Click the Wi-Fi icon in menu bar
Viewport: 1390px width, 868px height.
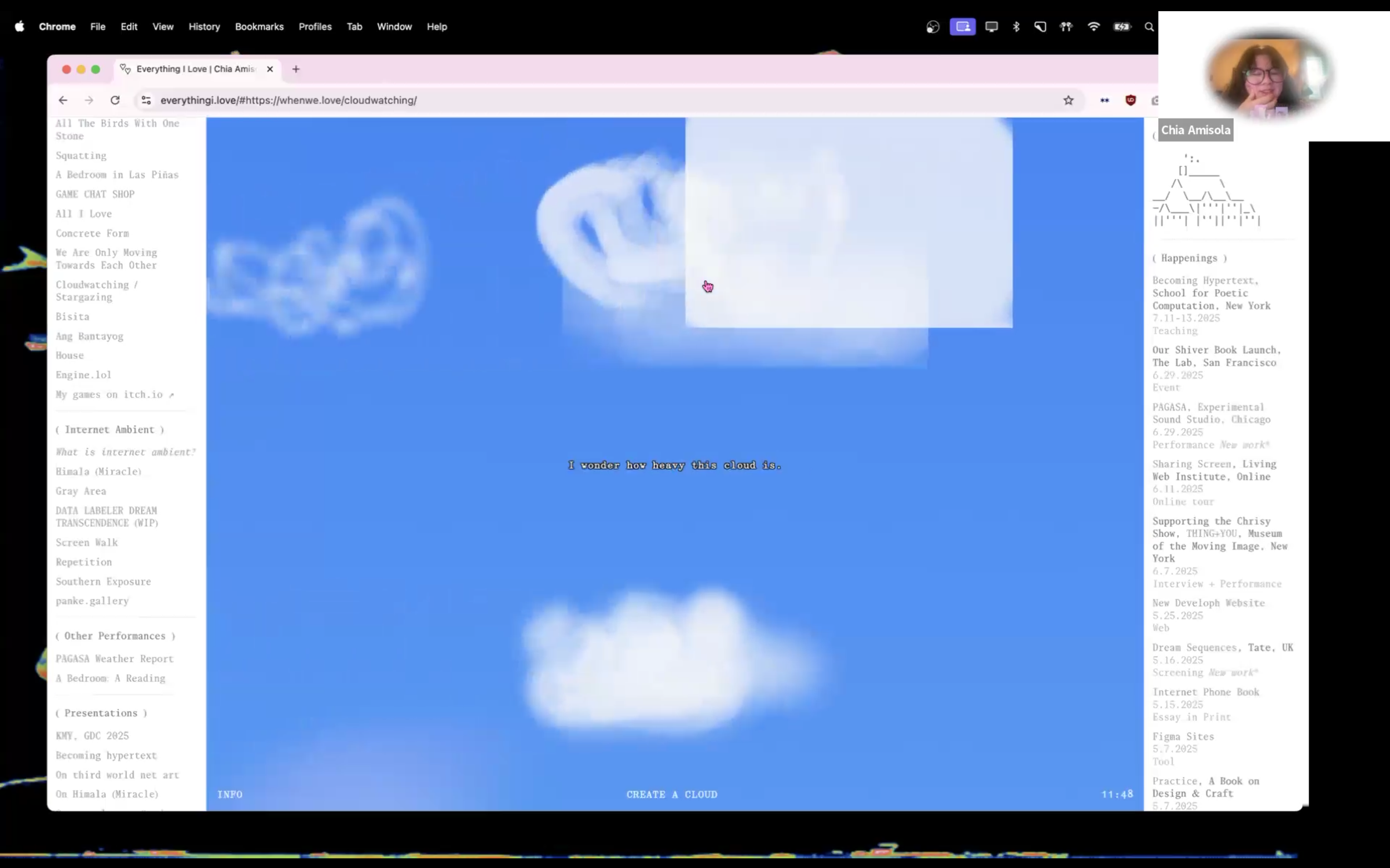tap(1093, 26)
